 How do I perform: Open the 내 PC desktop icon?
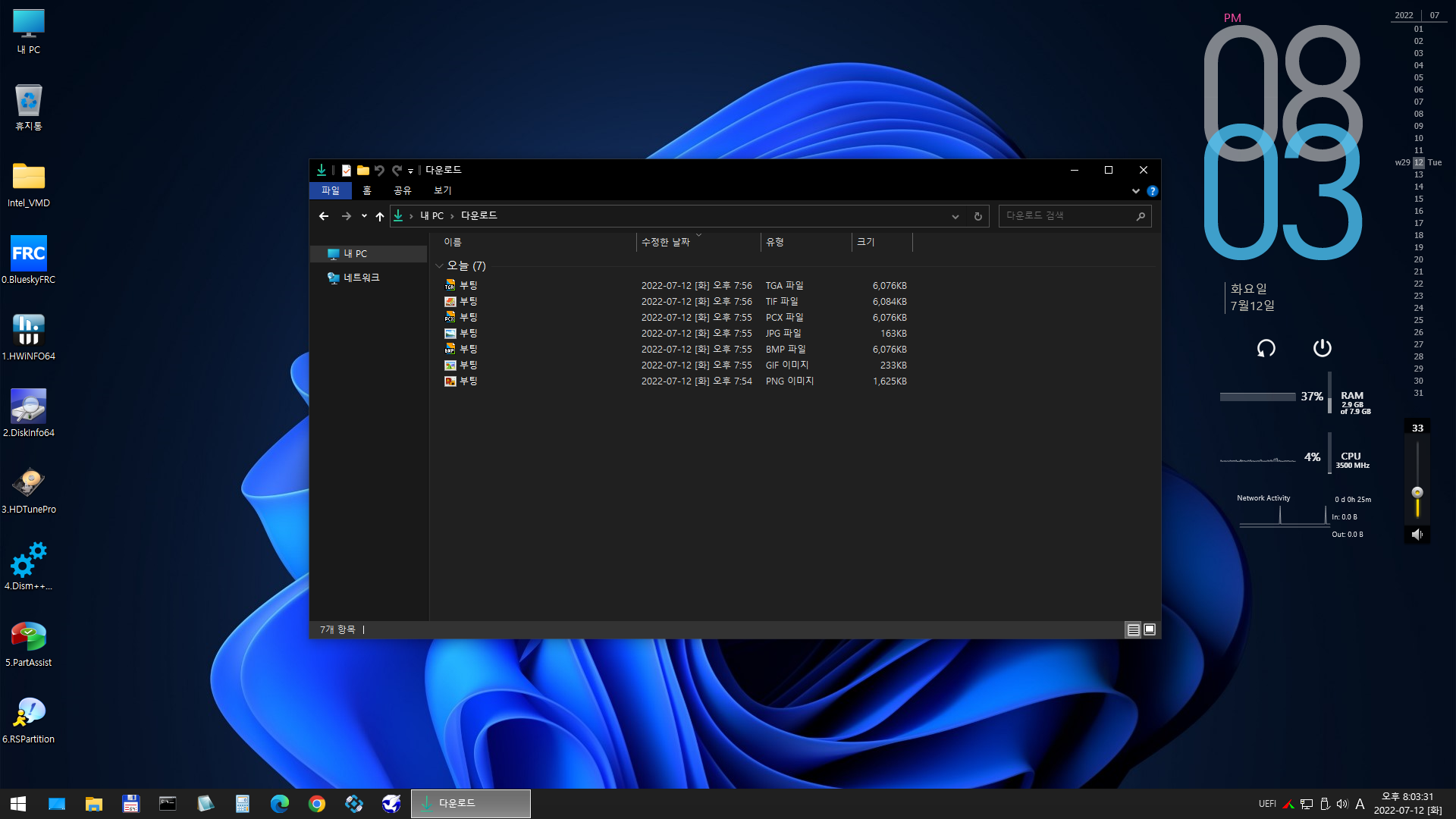pos(29,31)
